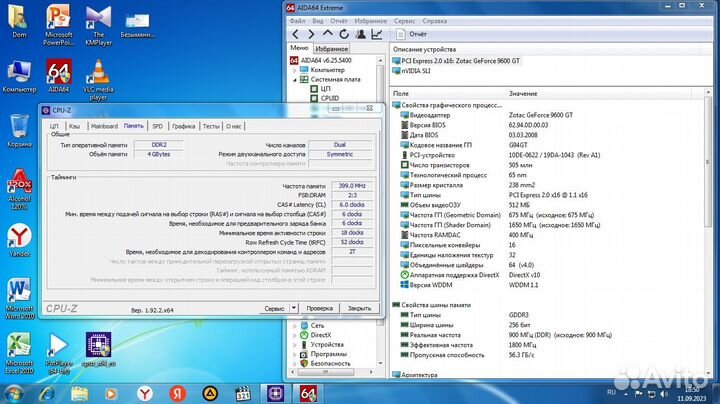720x404 pixels.
Task: Launch Alcohol 120% desktop shortcut
Action: click(19, 189)
